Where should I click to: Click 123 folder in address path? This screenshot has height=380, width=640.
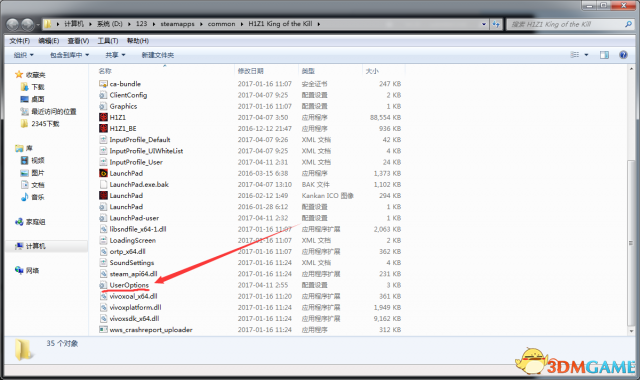[141, 24]
